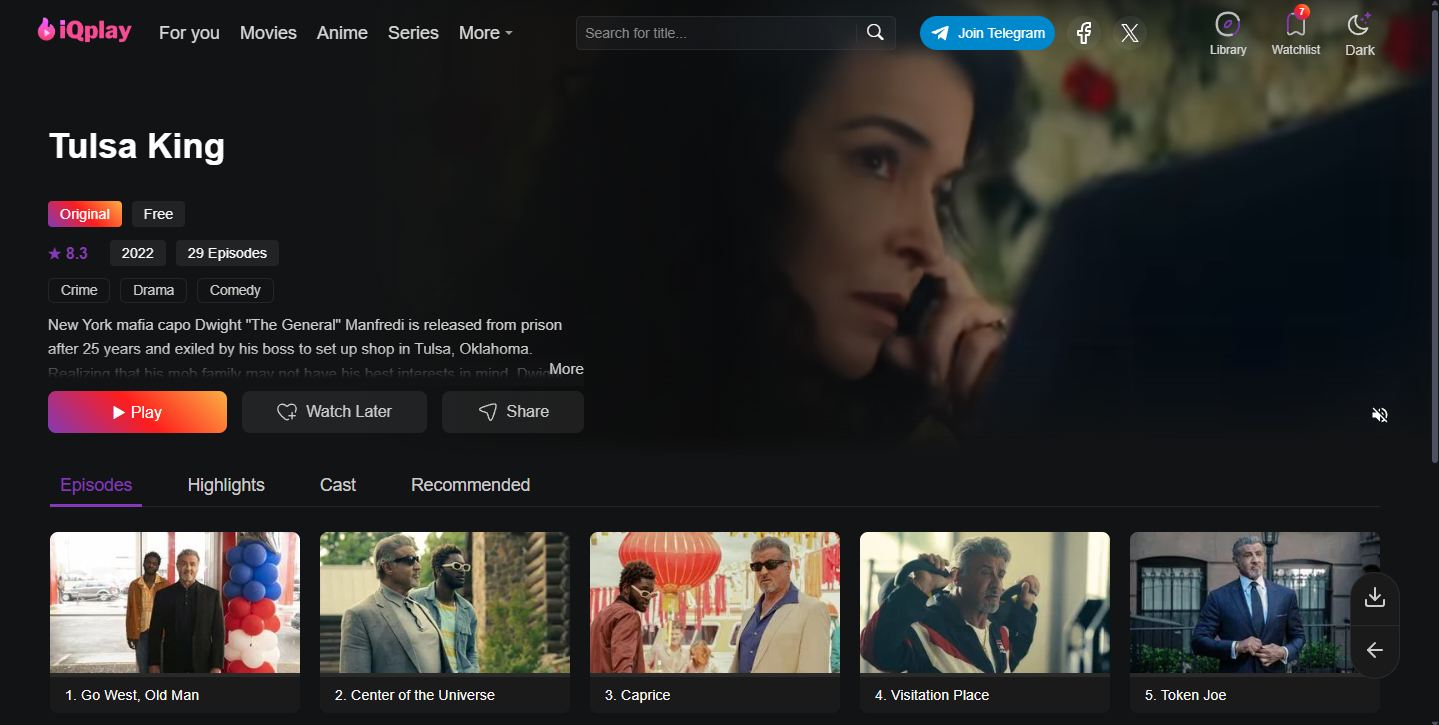Click the search magnifier icon
Image resolution: width=1439 pixels, height=725 pixels.
pos(875,33)
